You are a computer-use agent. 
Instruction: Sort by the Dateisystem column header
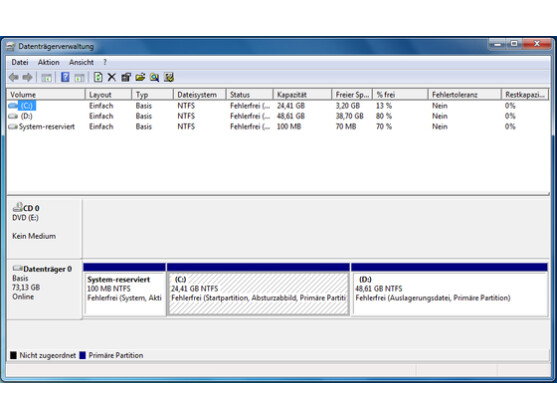(200, 95)
